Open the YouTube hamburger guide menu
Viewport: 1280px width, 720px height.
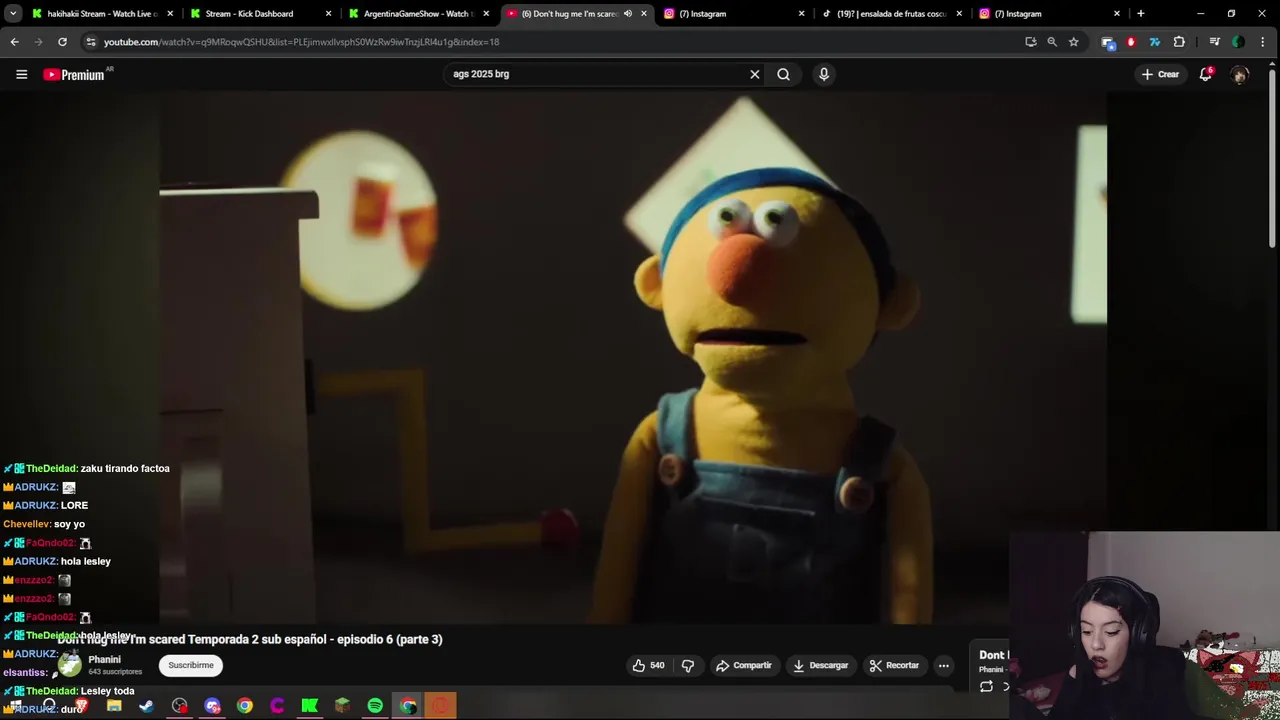21,74
